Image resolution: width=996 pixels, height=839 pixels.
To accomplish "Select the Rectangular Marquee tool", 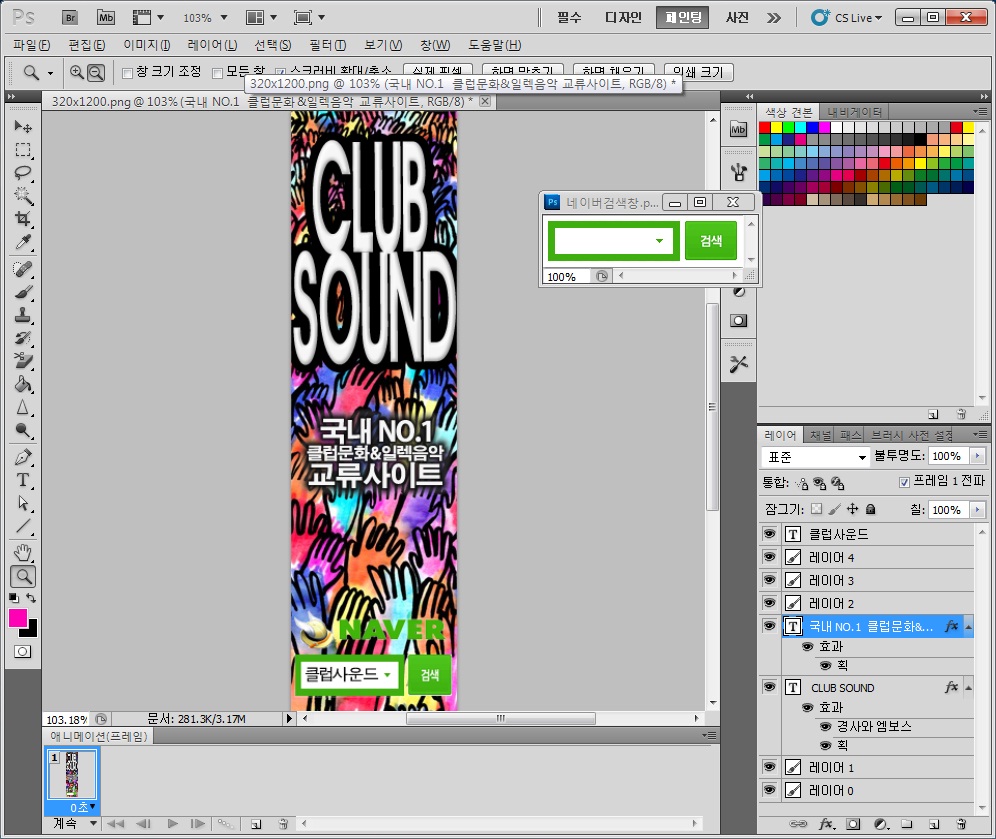I will point(23,150).
